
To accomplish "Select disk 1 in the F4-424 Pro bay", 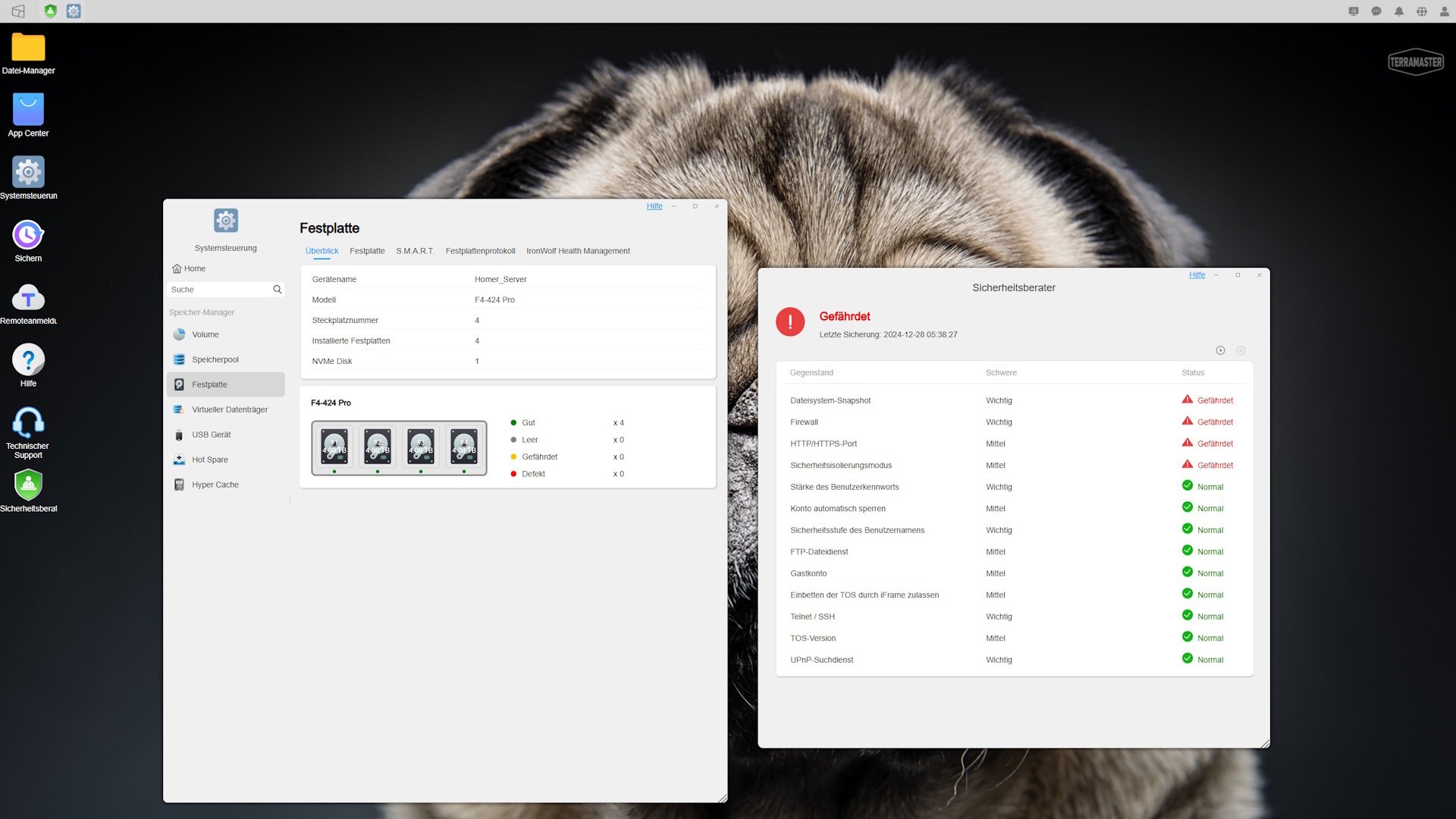I will tap(334, 447).
